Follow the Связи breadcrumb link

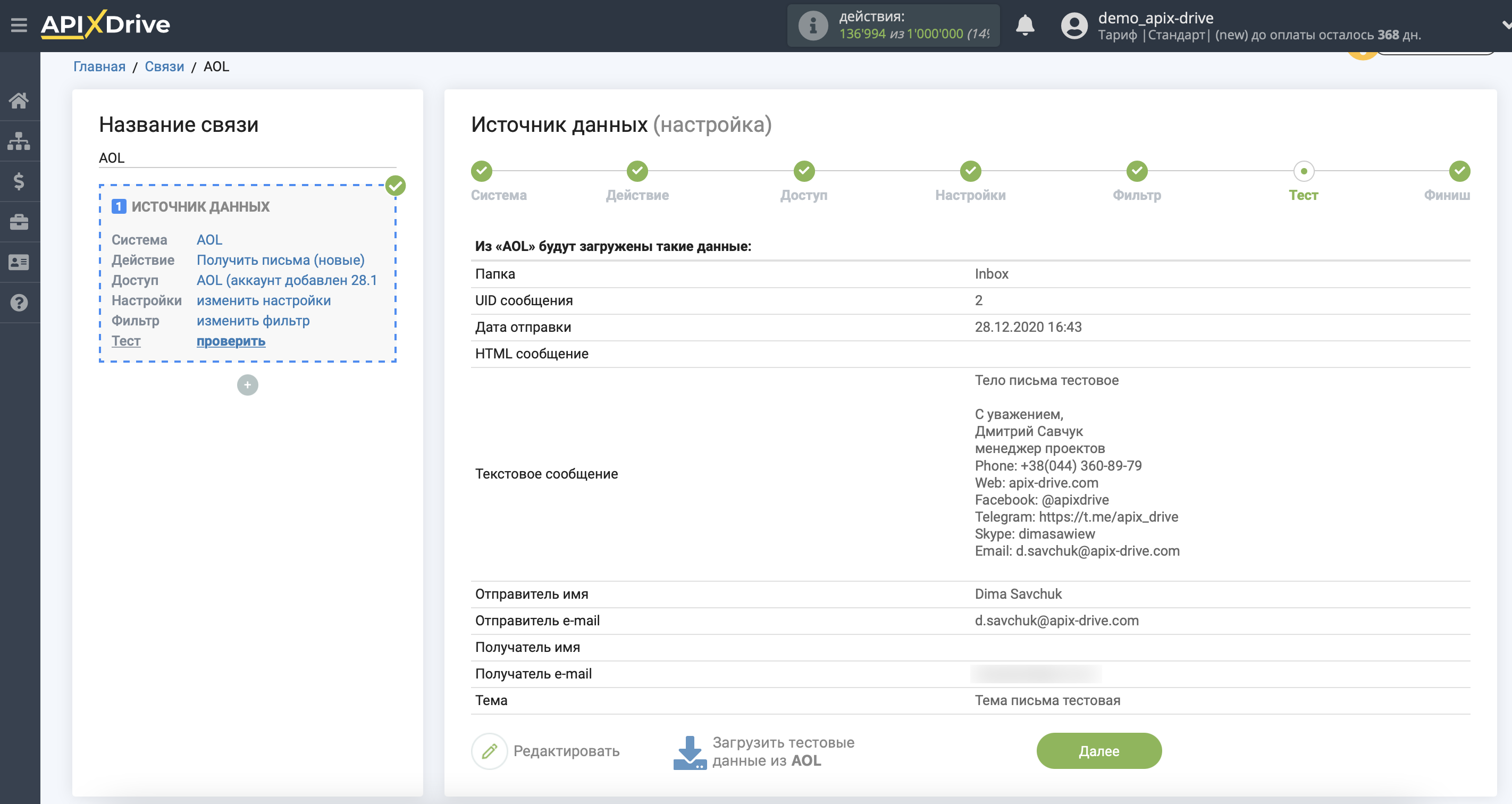(164, 66)
